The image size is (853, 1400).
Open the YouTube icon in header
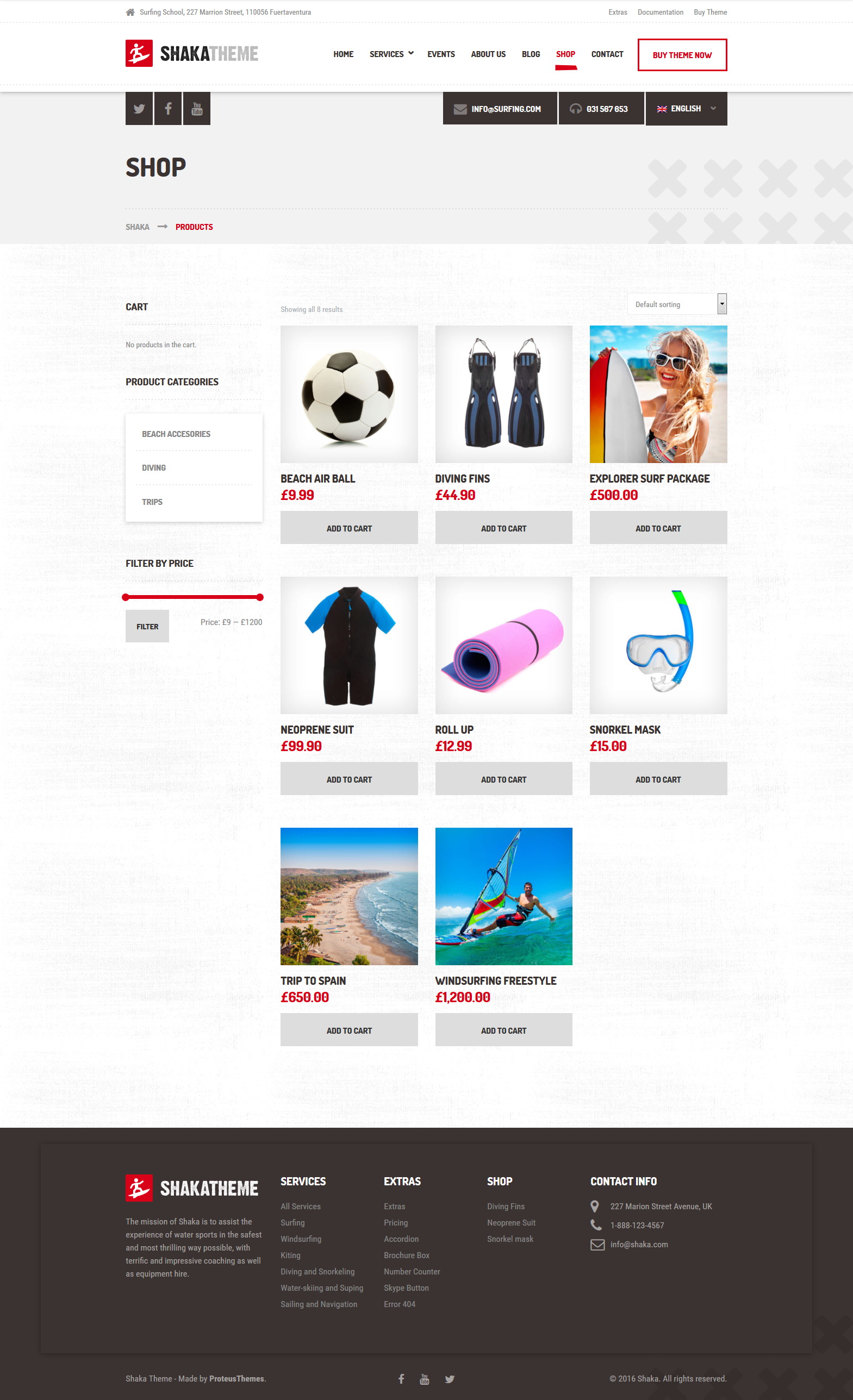(x=197, y=109)
